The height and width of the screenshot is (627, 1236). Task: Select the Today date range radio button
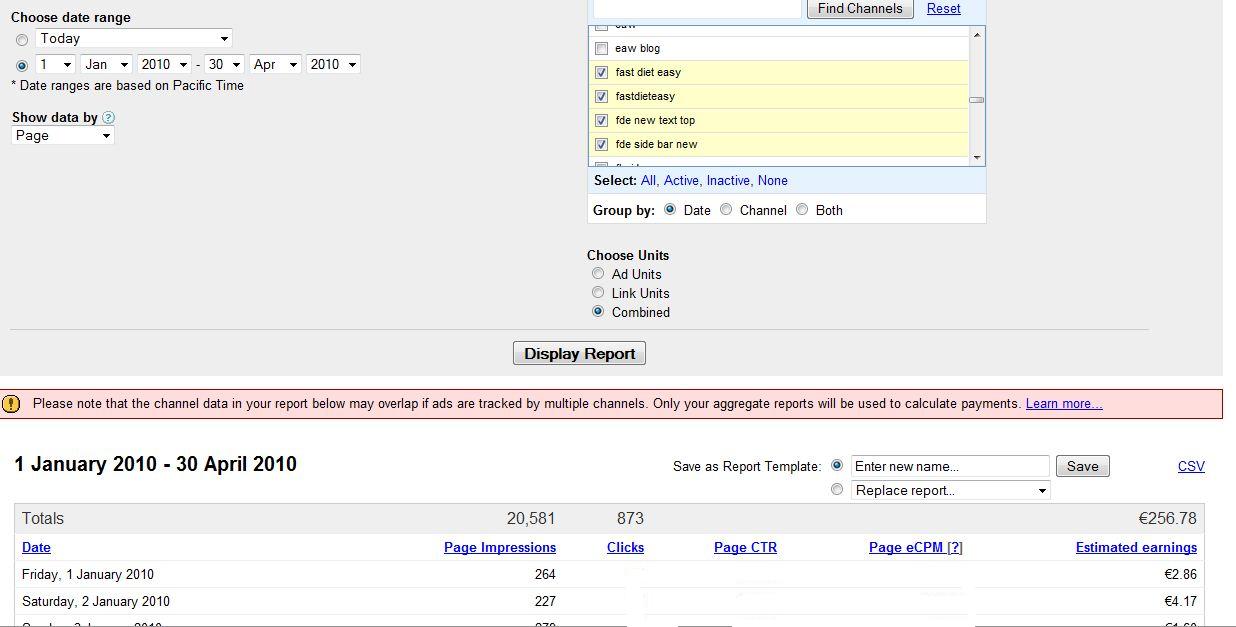(22, 40)
